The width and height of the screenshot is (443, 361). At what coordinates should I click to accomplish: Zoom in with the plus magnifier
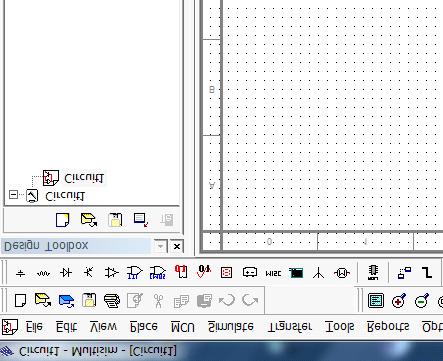(399, 301)
